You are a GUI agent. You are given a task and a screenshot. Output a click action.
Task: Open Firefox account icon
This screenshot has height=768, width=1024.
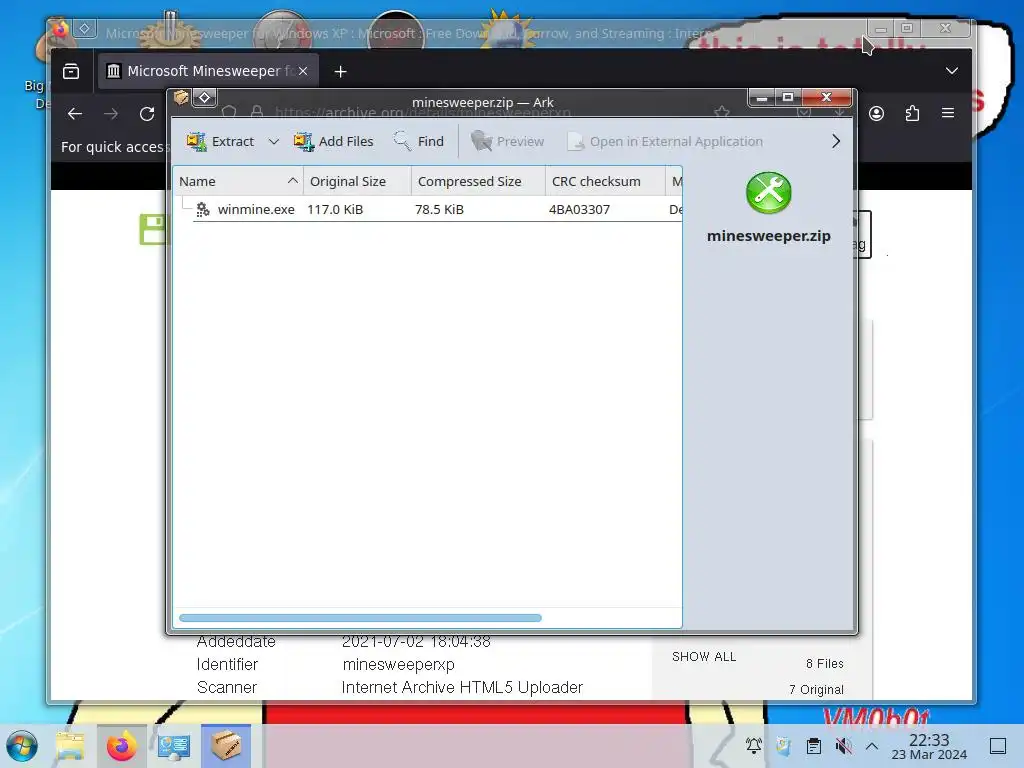(x=876, y=114)
